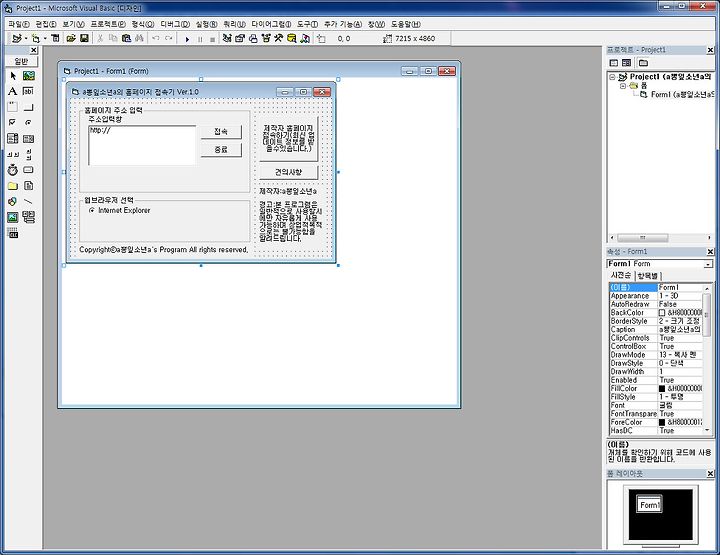Collapse Project1 tree node
The width and height of the screenshot is (720, 555).
point(612,77)
